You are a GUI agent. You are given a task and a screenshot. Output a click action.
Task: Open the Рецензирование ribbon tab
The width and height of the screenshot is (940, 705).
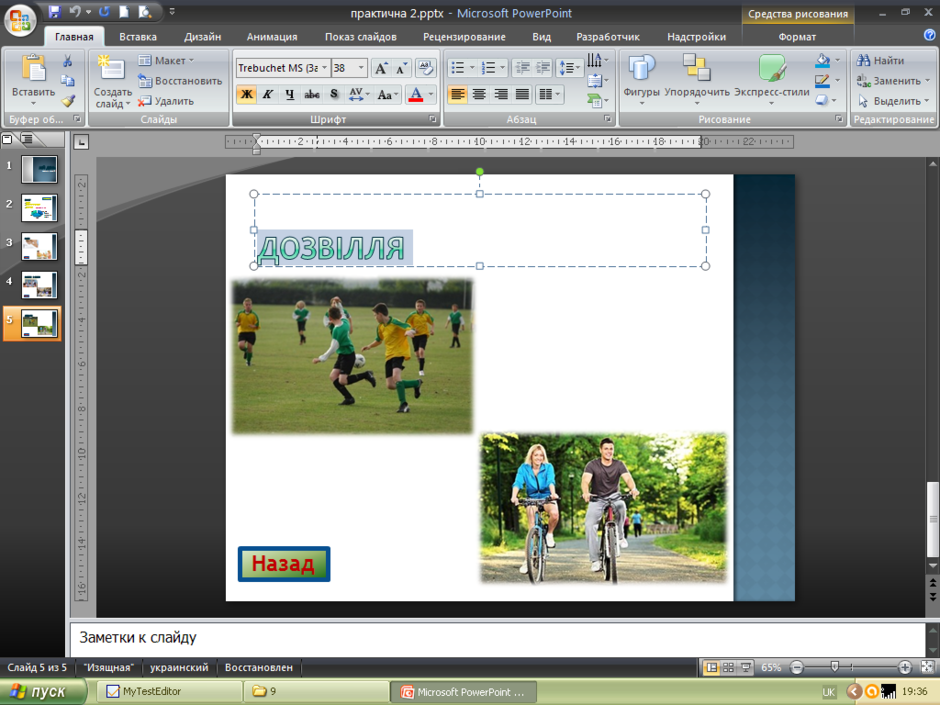pyautogui.click(x=464, y=37)
